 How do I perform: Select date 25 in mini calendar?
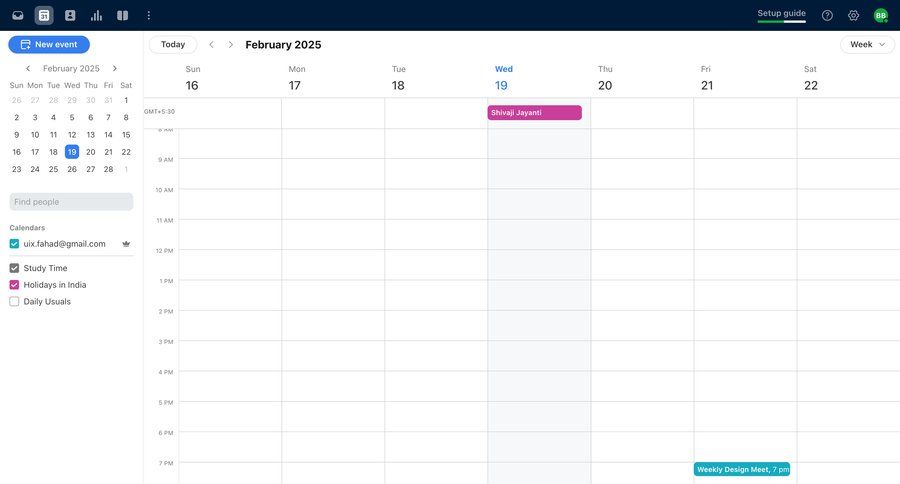(53, 169)
